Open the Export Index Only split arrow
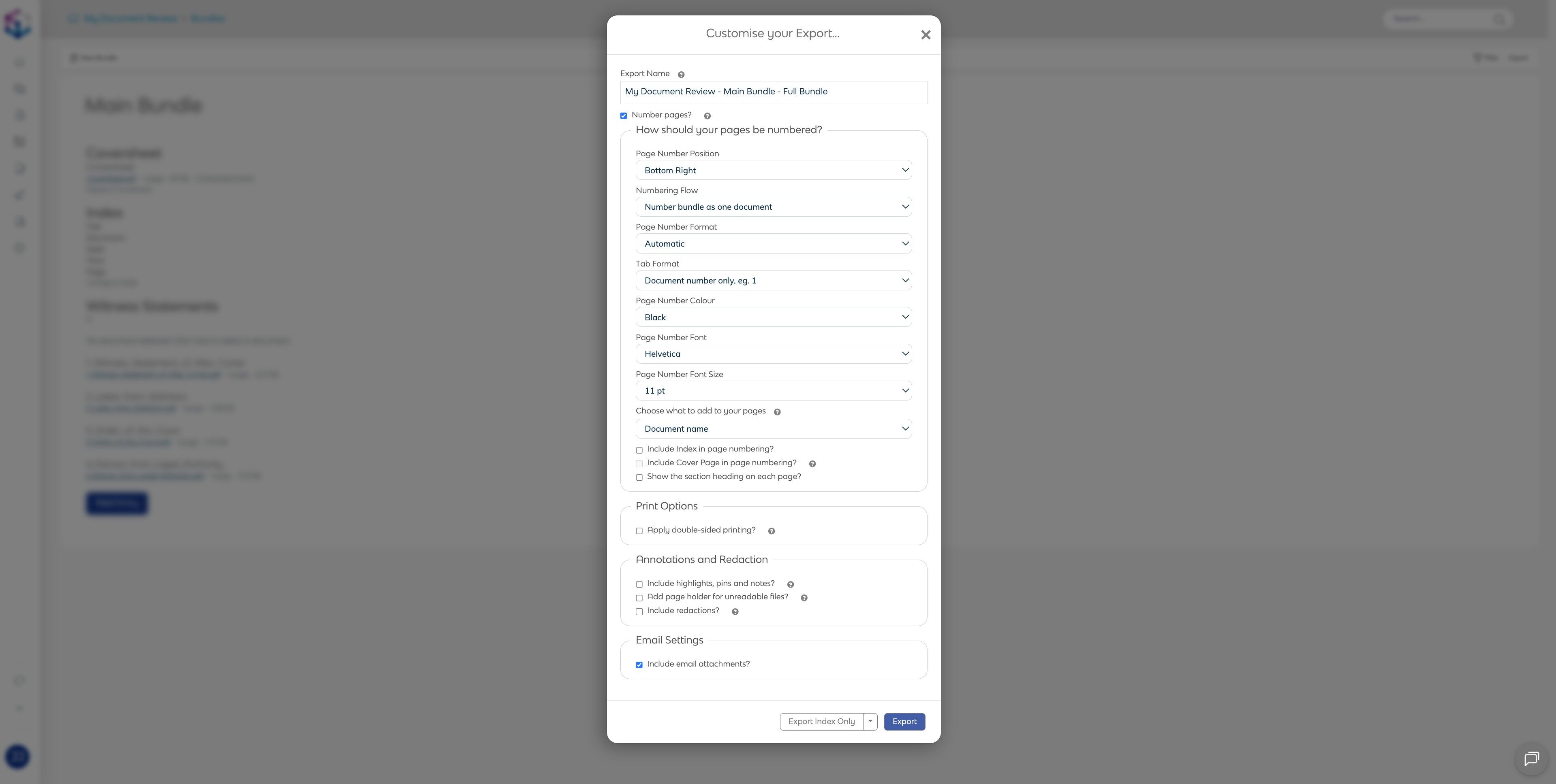This screenshot has height=784, width=1556. coord(870,722)
